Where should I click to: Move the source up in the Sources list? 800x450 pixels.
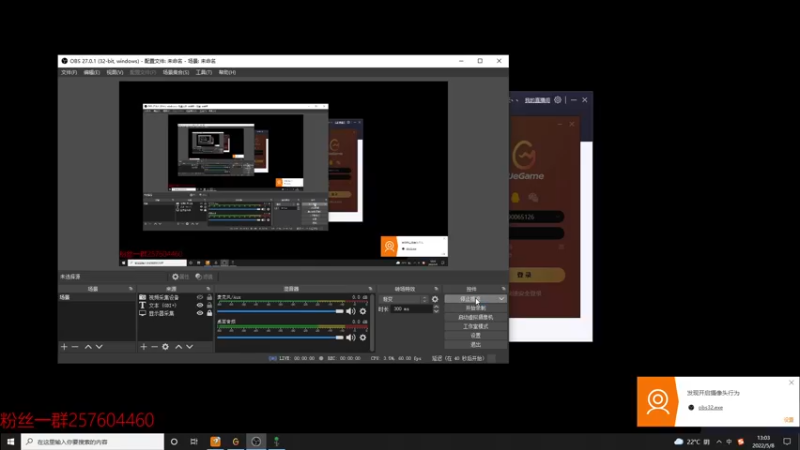coord(179,347)
